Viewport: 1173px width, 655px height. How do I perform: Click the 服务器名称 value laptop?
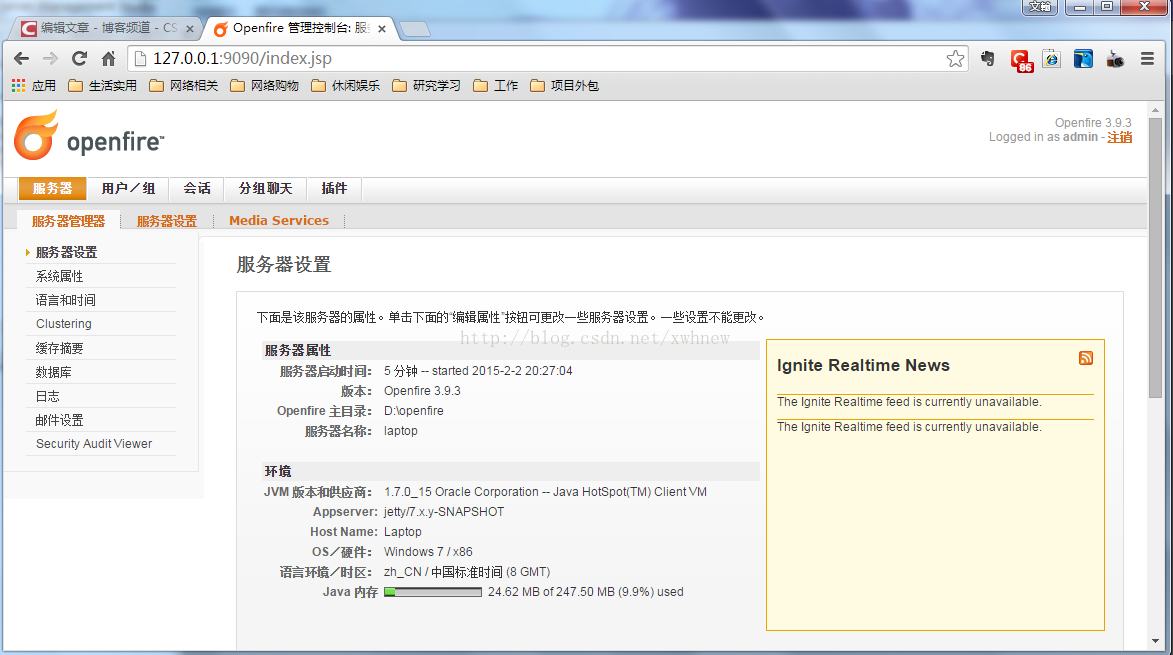[401, 431]
